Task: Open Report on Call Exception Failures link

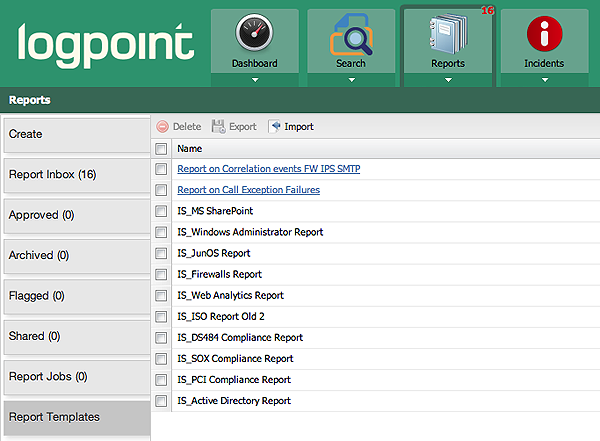Action: (x=248, y=190)
